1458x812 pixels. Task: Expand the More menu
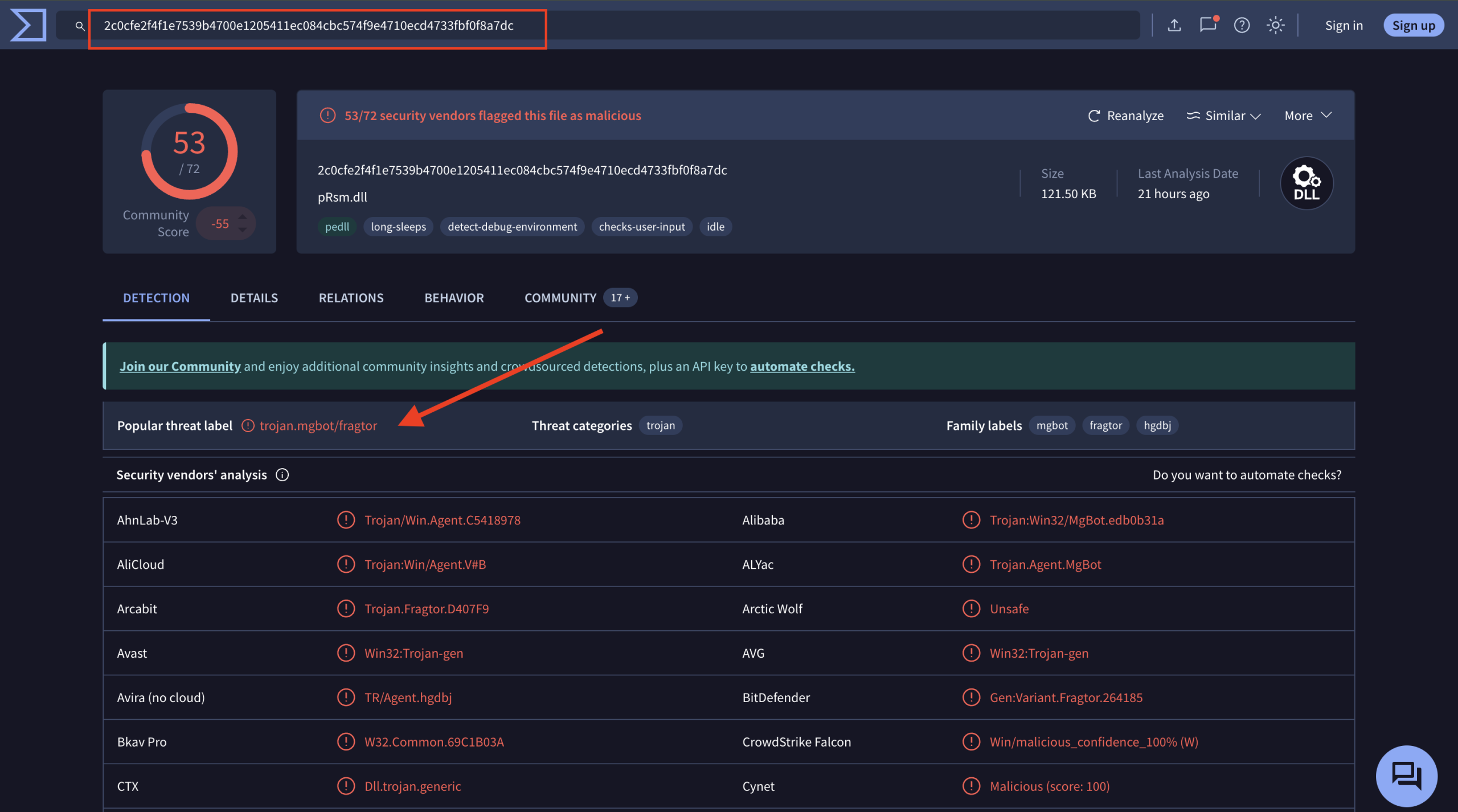[1308, 116]
